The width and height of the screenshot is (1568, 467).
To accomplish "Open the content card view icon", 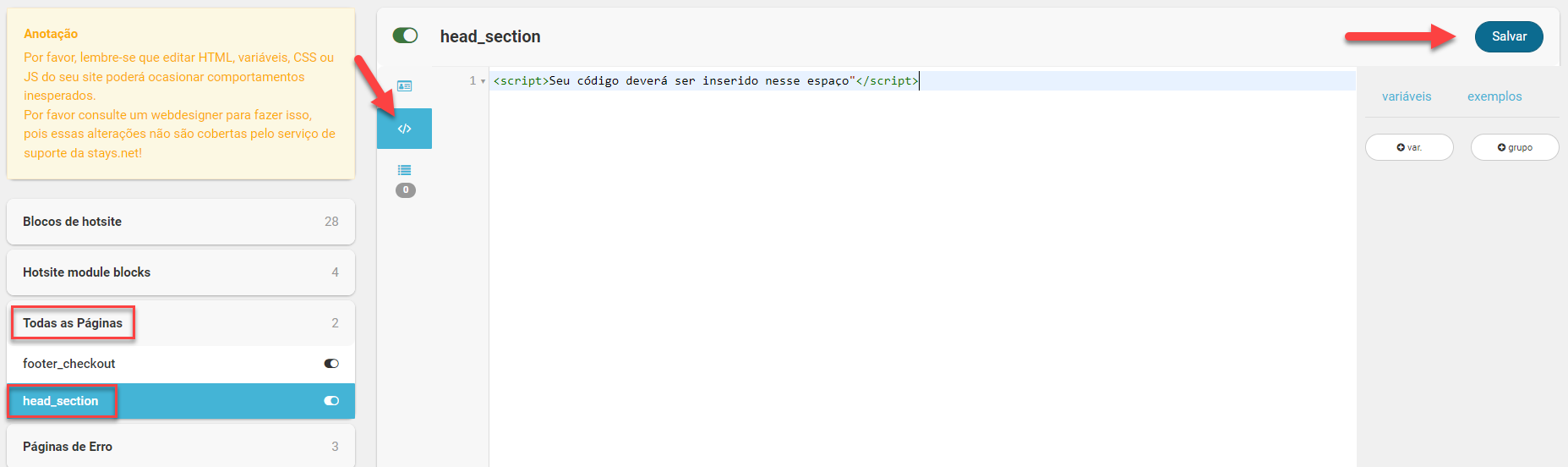I will click(404, 86).
